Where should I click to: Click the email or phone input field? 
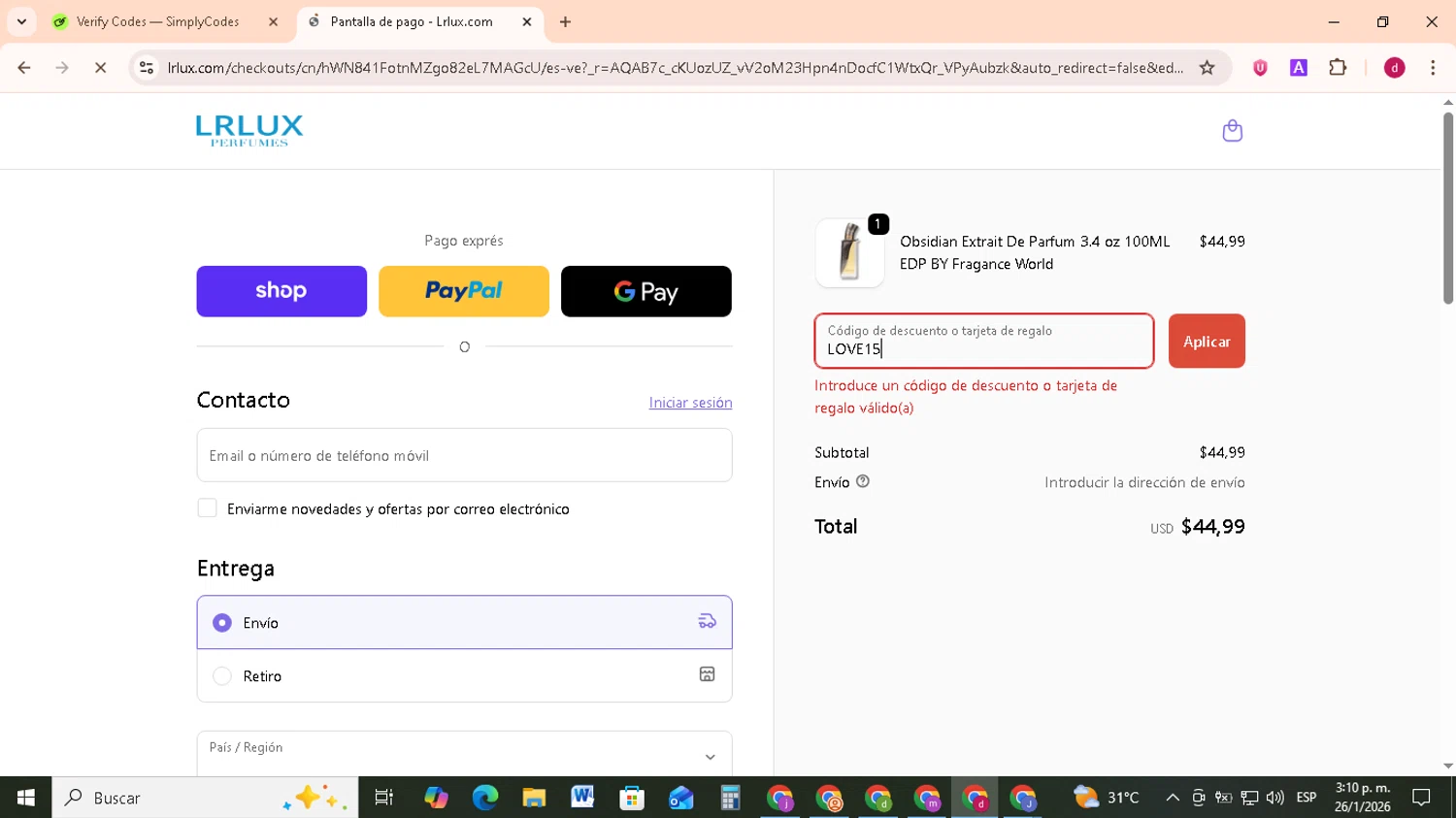[x=464, y=455]
